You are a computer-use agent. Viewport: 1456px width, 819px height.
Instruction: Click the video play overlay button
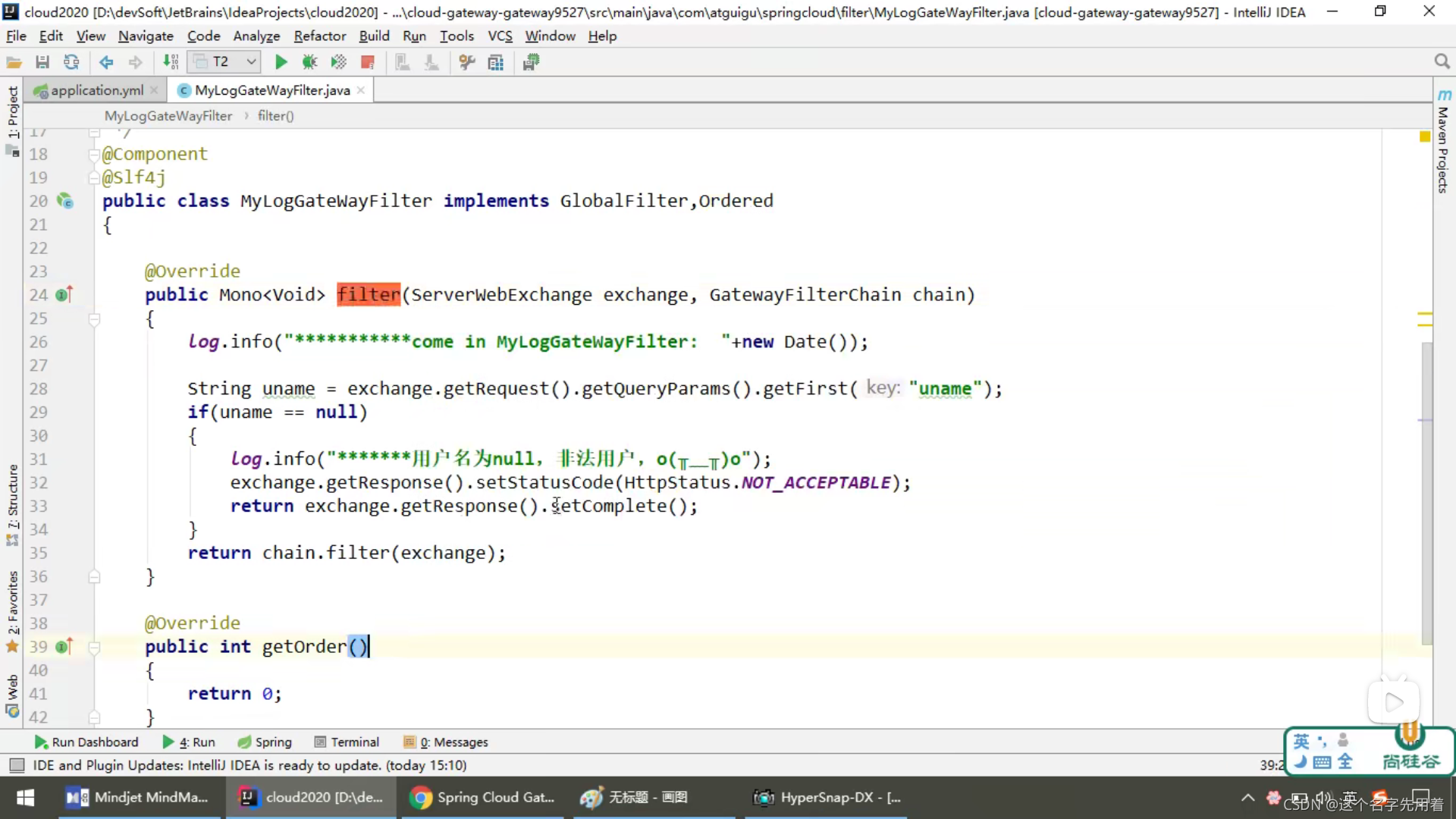[1393, 702]
